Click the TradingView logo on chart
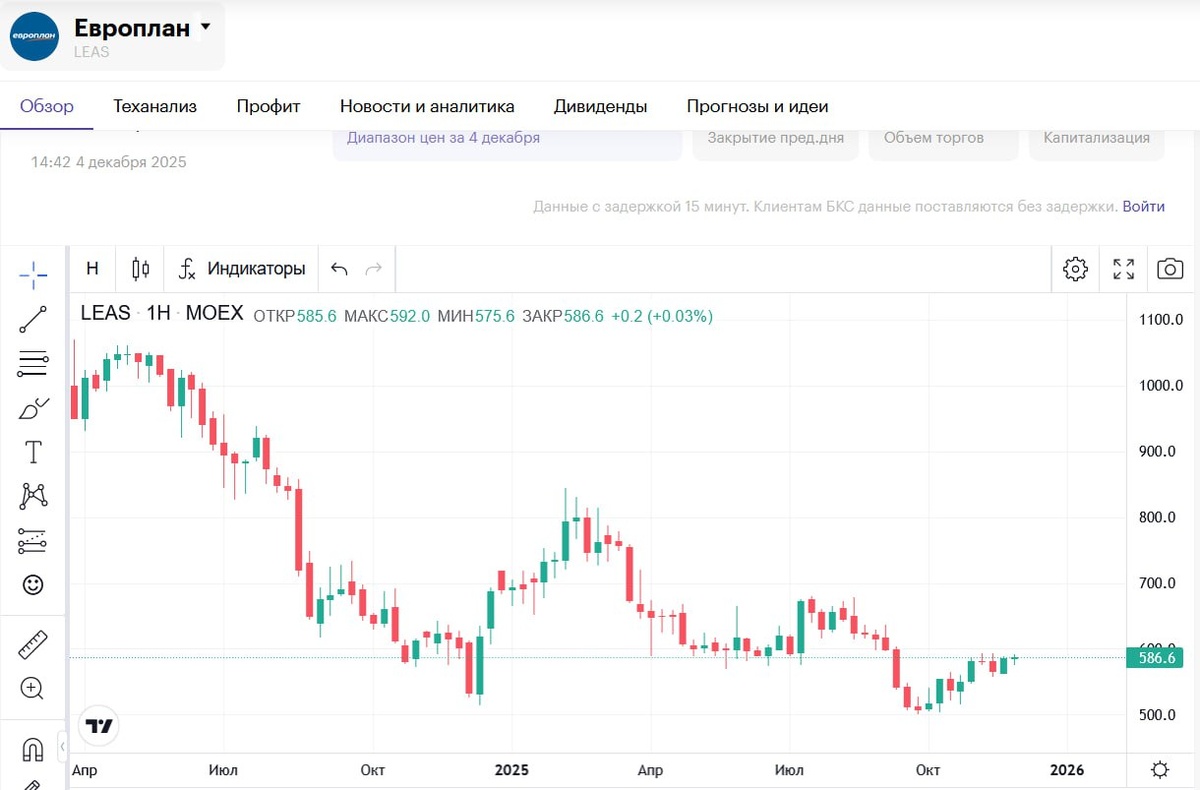The height and width of the screenshot is (790, 1200). tap(99, 726)
